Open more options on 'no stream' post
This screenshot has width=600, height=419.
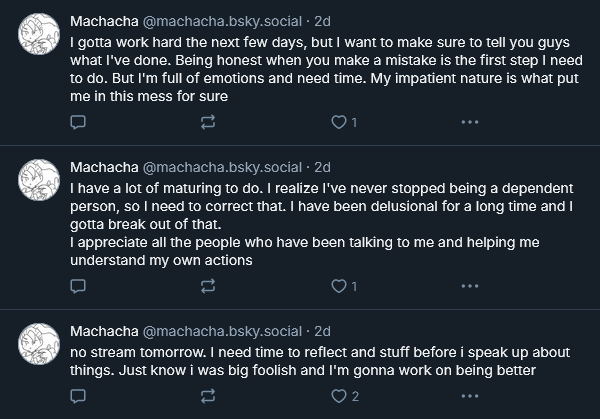469,397
